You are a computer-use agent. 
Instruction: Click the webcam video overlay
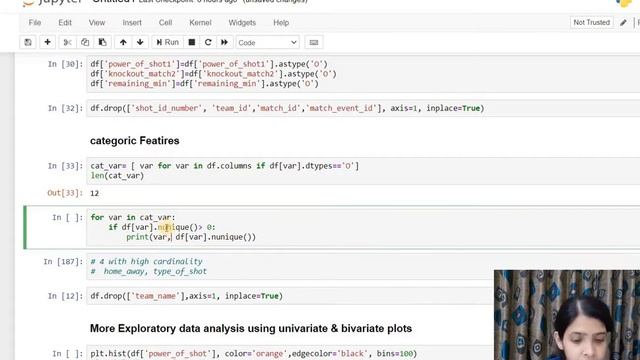pyautogui.click(x=567, y=315)
